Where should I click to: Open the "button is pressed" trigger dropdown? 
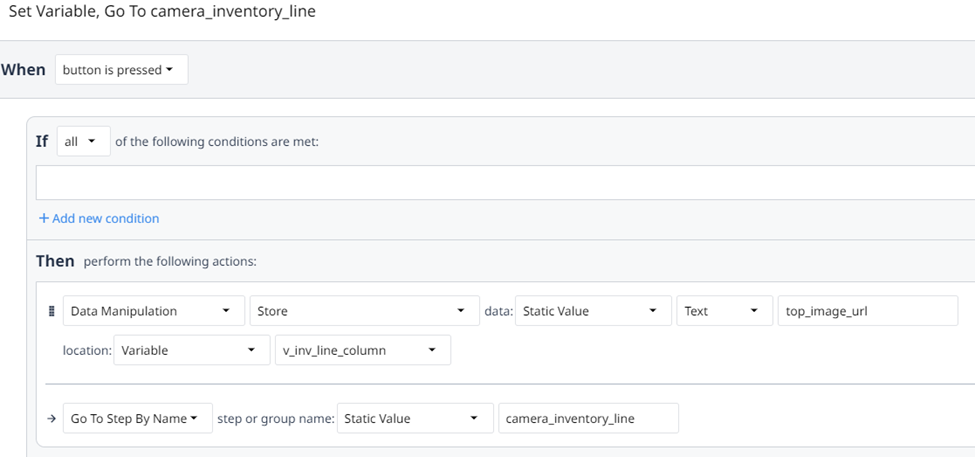pos(121,70)
